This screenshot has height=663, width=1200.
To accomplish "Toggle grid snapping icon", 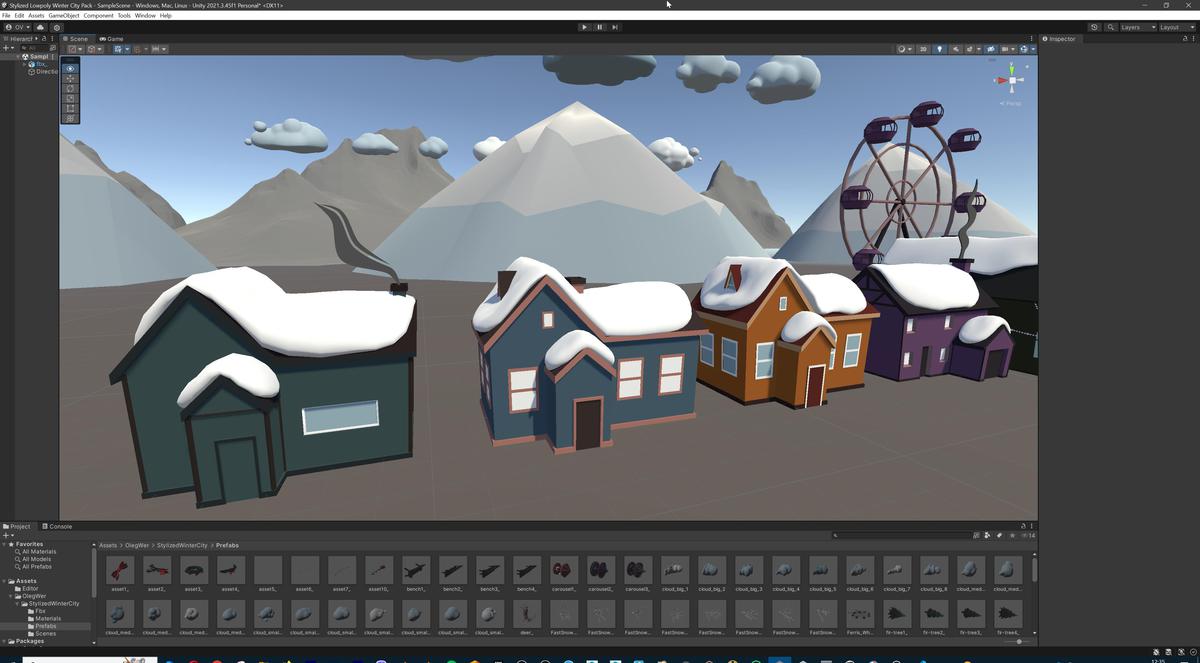I will (139, 49).
